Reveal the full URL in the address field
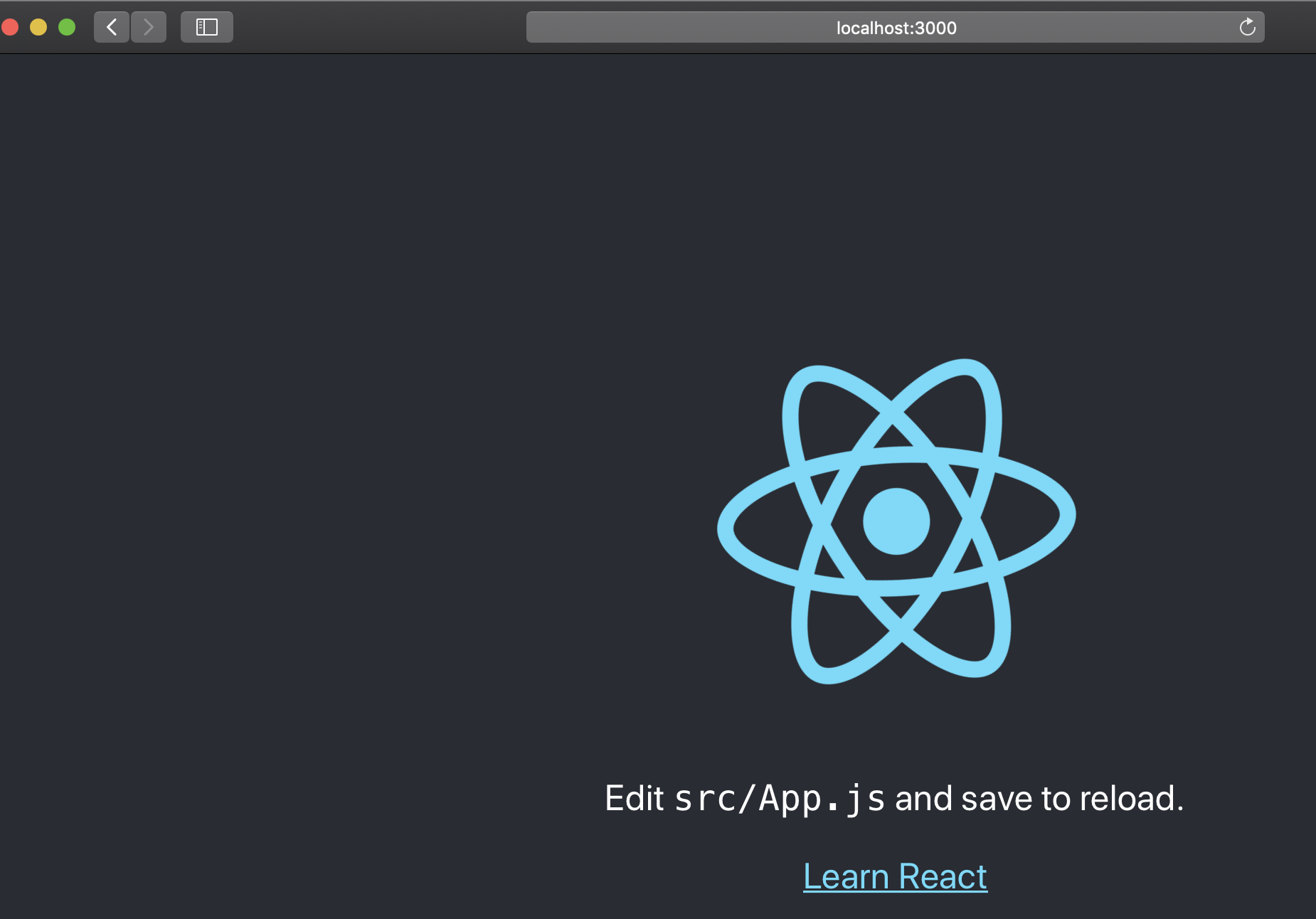 pos(895,28)
